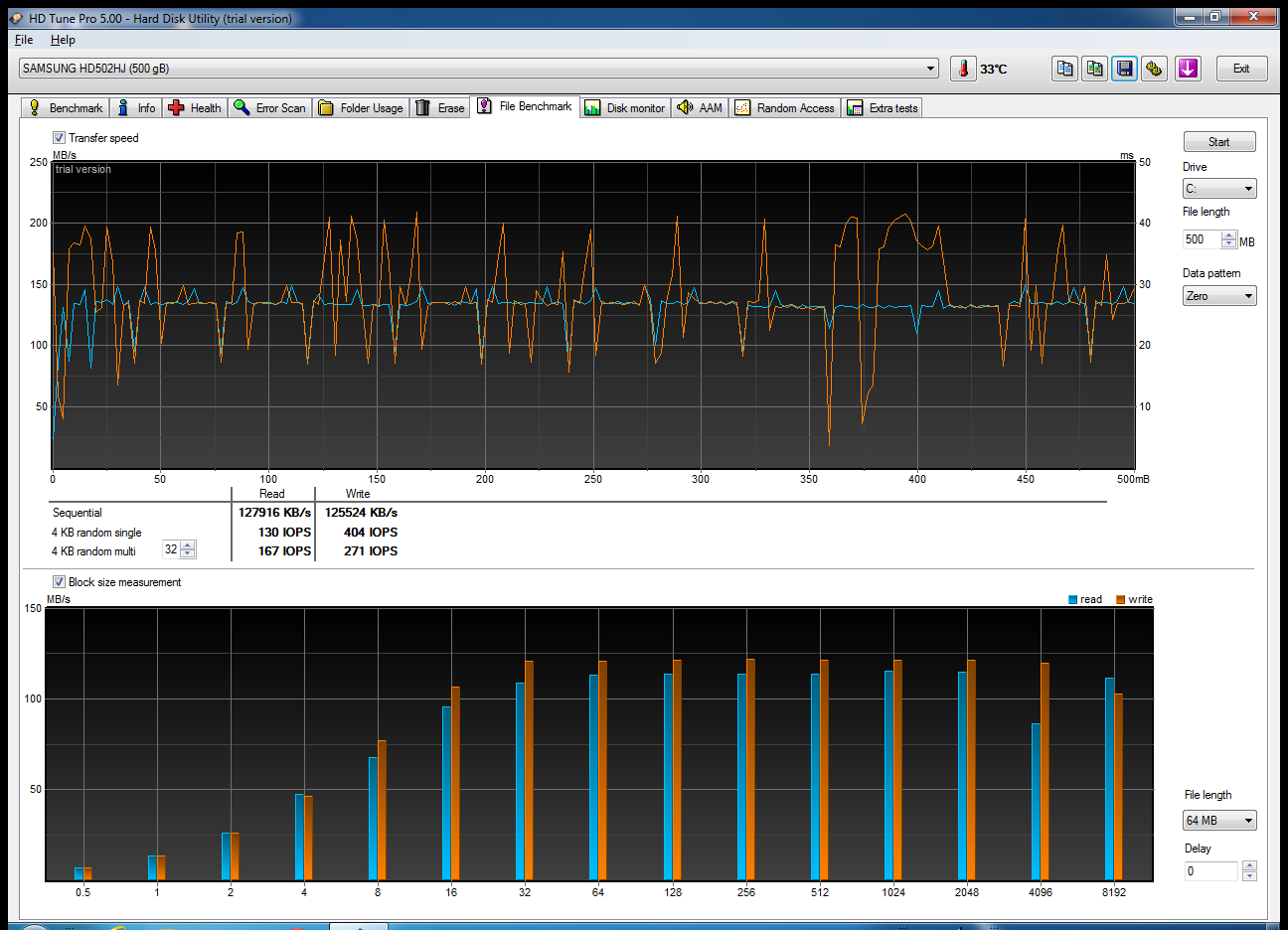Image resolution: width=1288 pixels, height=930 pixels.
Task: Decrease the Delay spinner value
Action: click(x=1249, y=876)
